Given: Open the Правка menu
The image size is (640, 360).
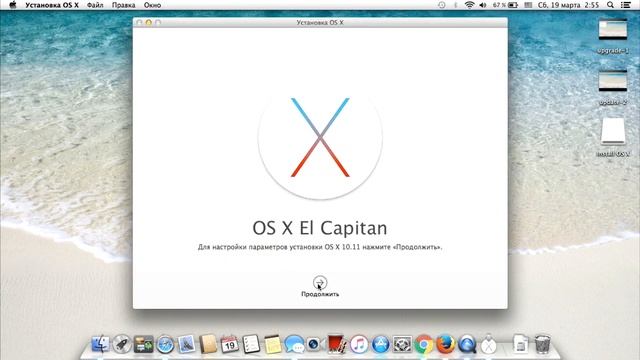Looking at the screenshot, I should [x=123, y=5].
